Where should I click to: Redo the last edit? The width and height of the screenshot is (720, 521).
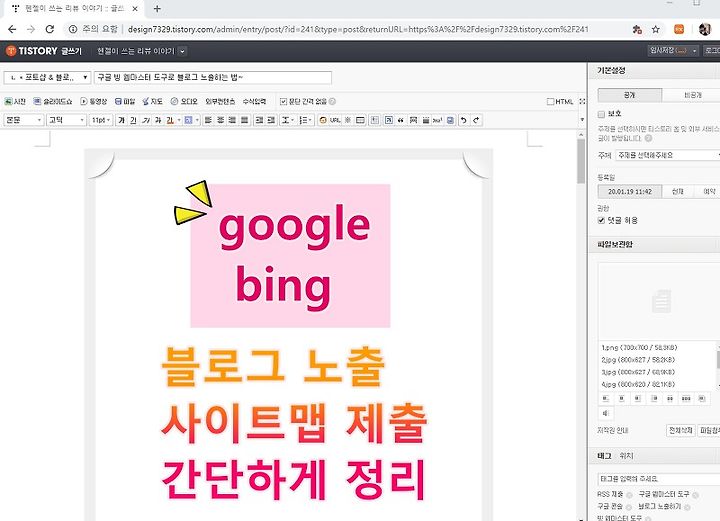[x=476, y=120]
